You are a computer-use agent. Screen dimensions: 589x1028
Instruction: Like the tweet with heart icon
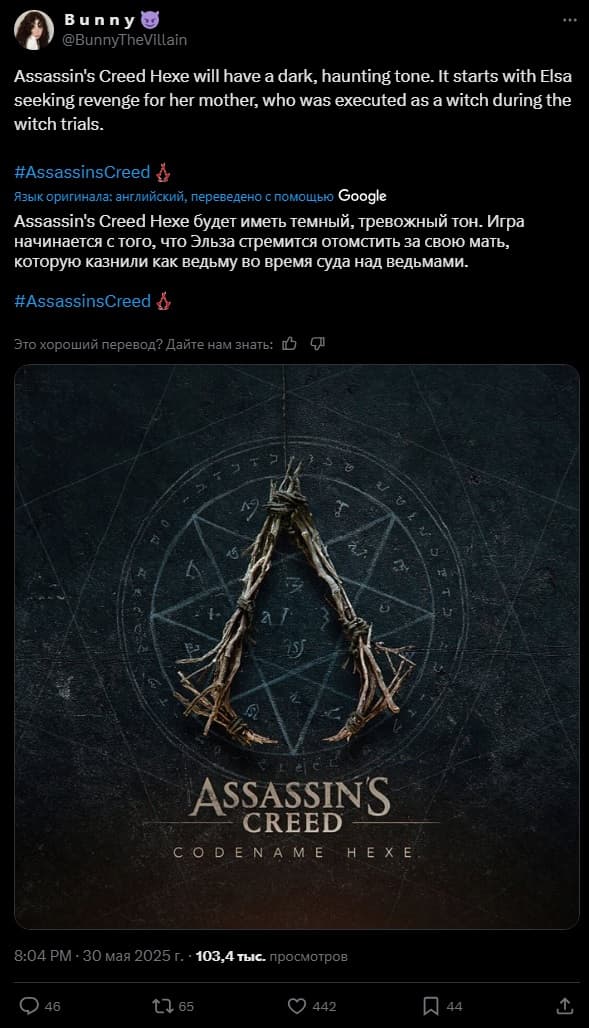coord(297,1006)
